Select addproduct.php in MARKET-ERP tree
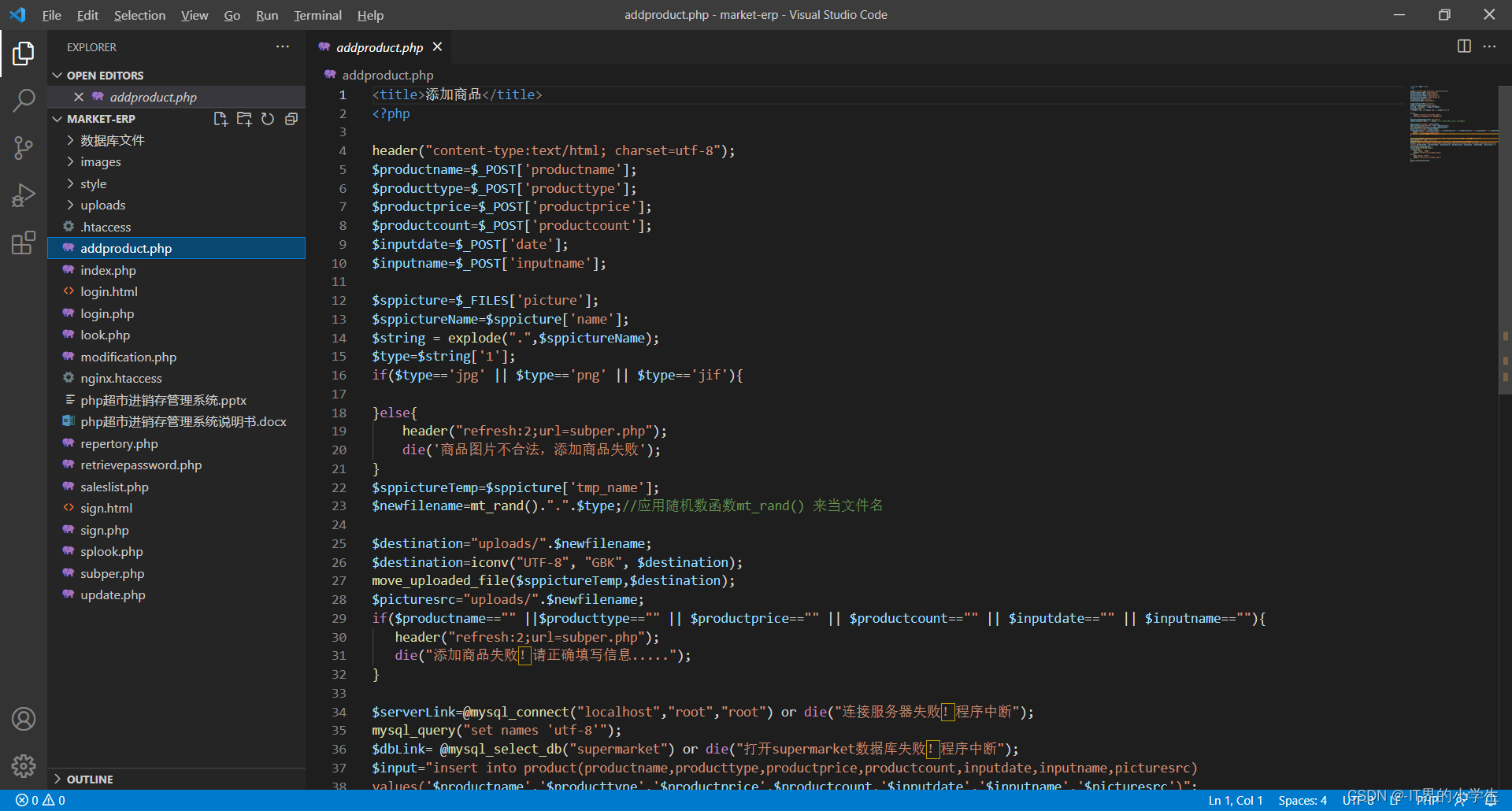1512x811 pixels. coord(176,249)
